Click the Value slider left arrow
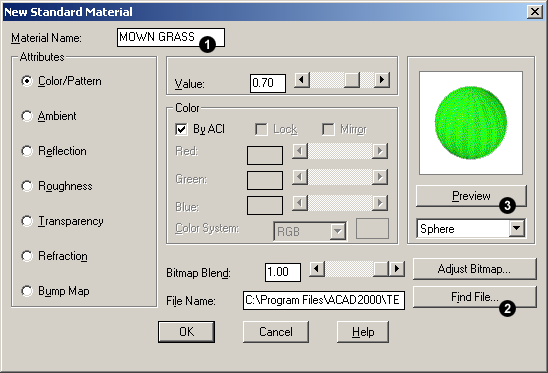 [302, 80]
